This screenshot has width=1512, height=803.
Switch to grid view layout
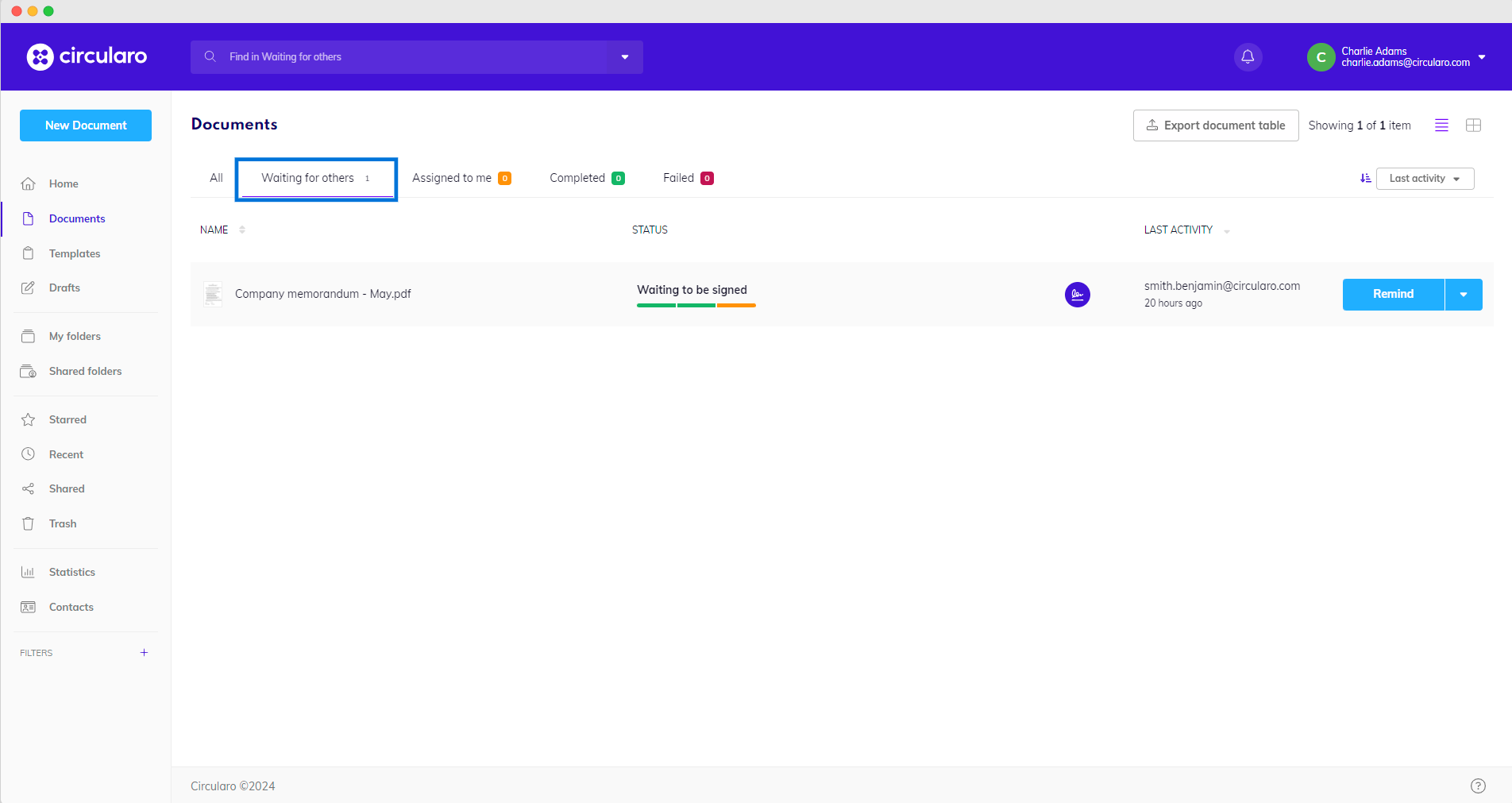tap(1473, 125)
